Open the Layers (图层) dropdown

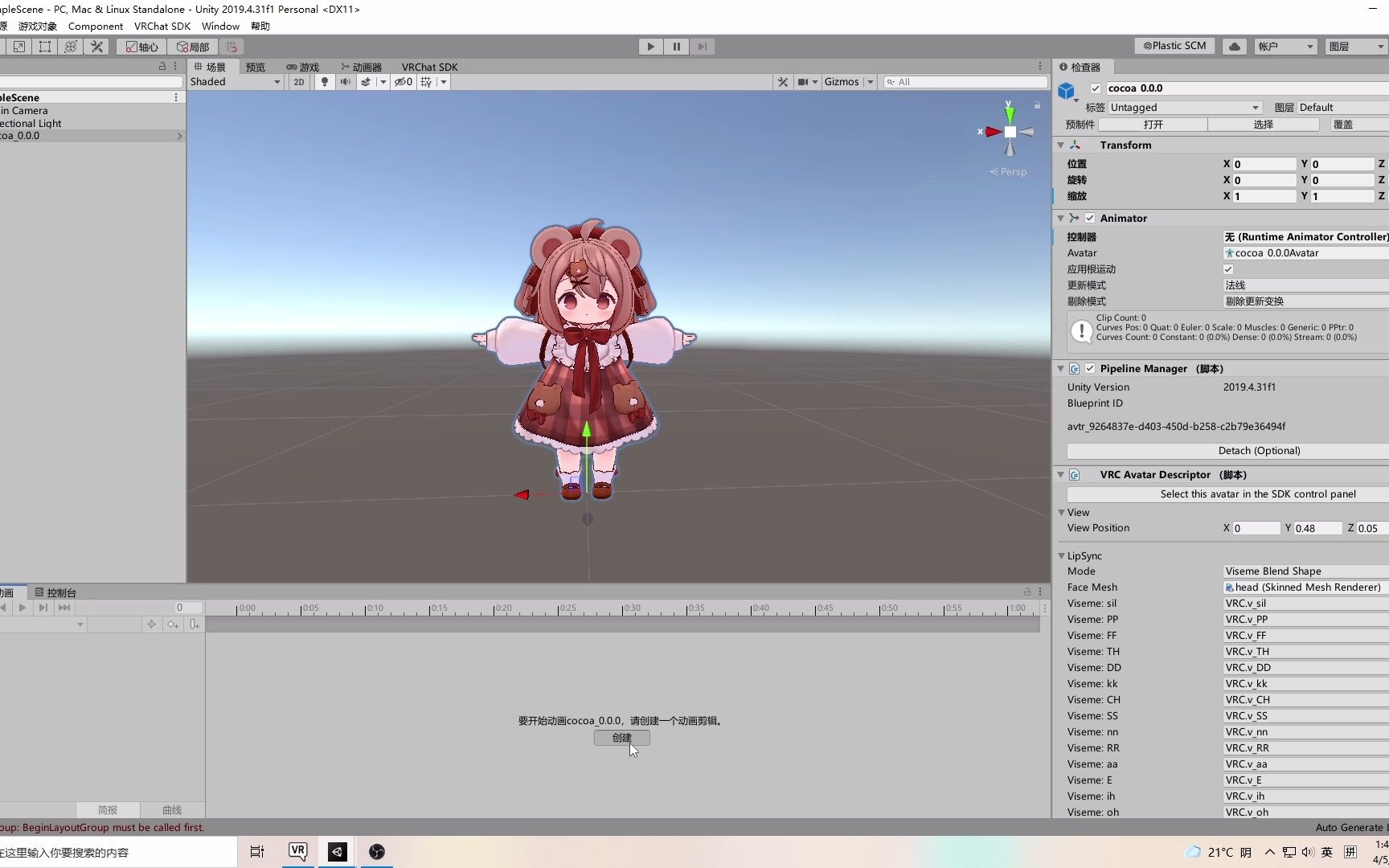(1357, 47)
